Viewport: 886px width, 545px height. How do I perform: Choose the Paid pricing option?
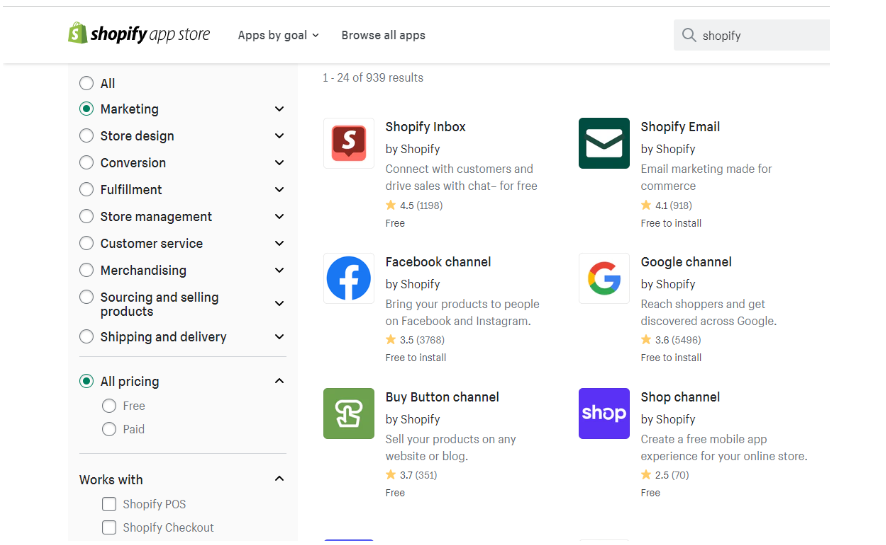[x=109, y=429]
